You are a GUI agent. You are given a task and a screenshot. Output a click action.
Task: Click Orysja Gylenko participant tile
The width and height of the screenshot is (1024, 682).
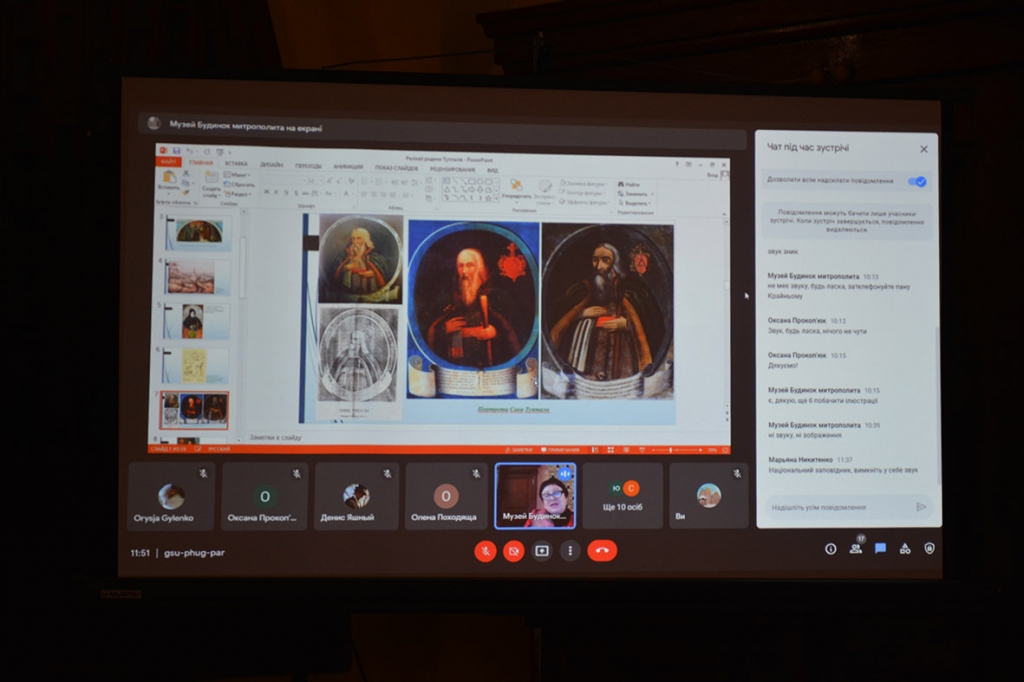click(x=171, y=496)
